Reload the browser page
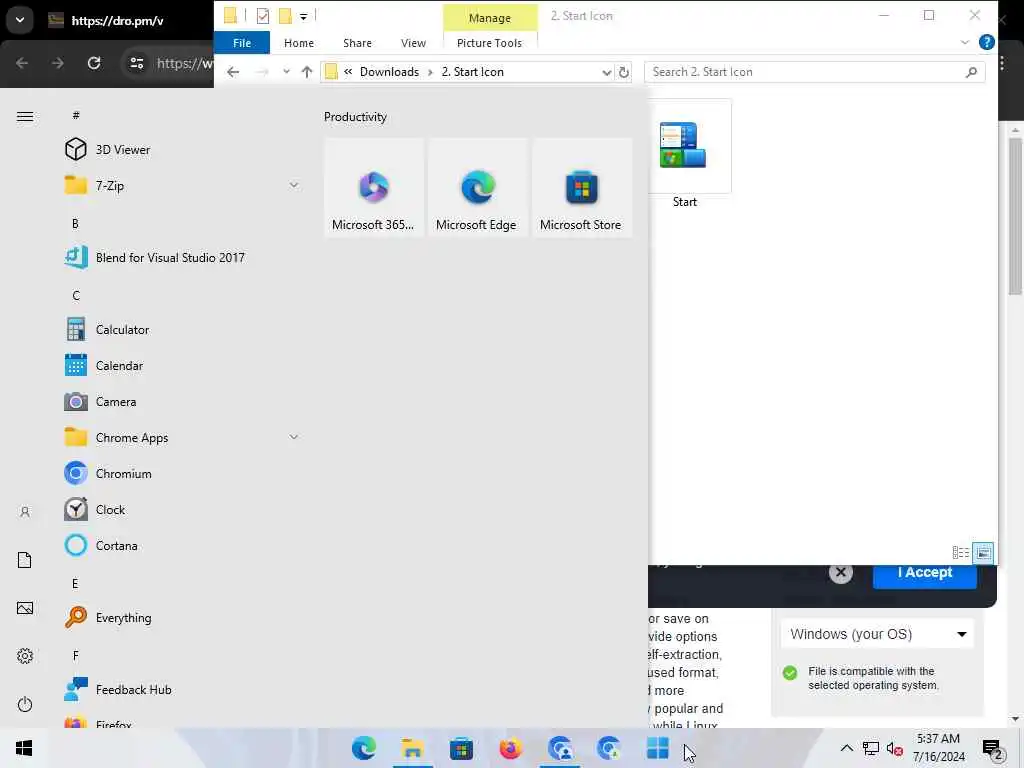Screen dimensions: 1024x768 pos(94,63)
